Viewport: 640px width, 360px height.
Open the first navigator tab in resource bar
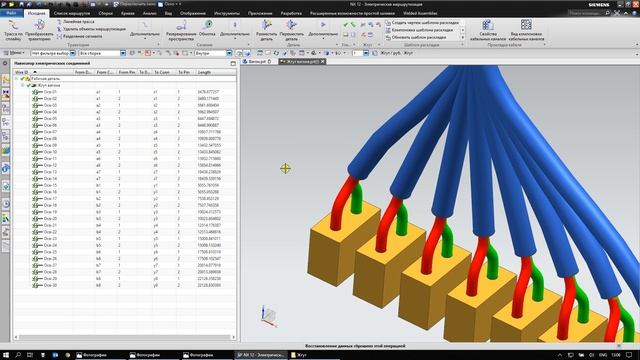click(x=5, y=80)
